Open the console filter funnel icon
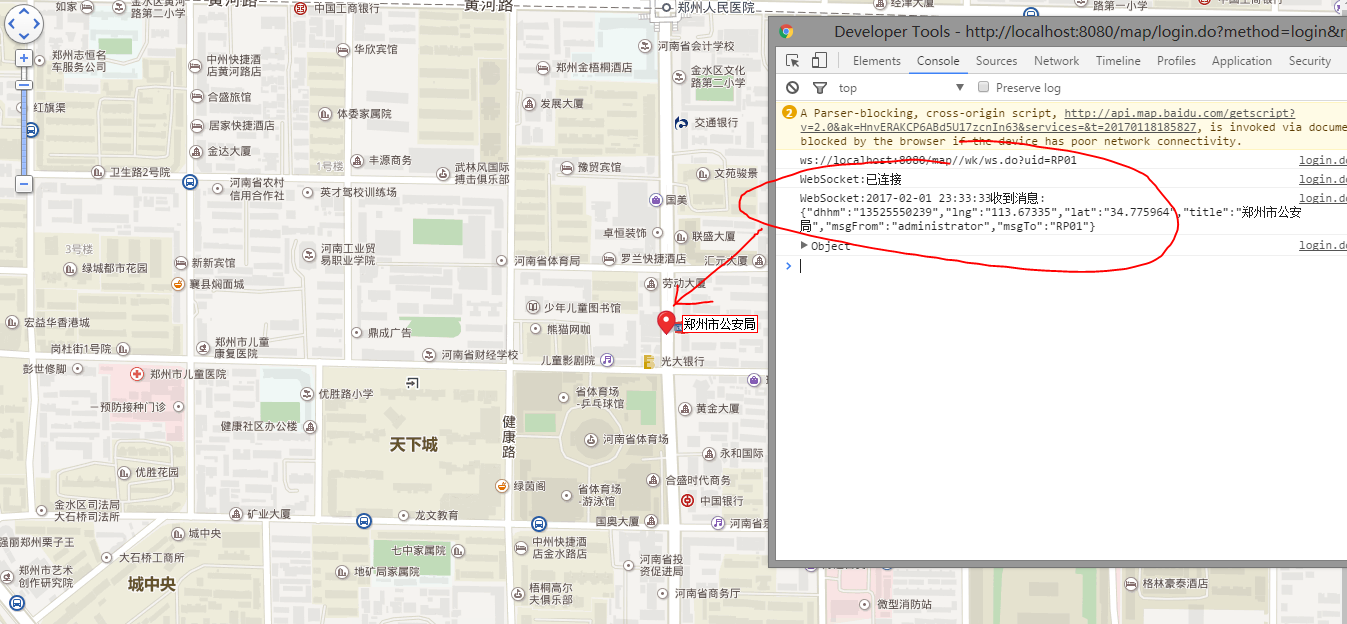Screen dimensions: 1347x624 coord(820,88)
